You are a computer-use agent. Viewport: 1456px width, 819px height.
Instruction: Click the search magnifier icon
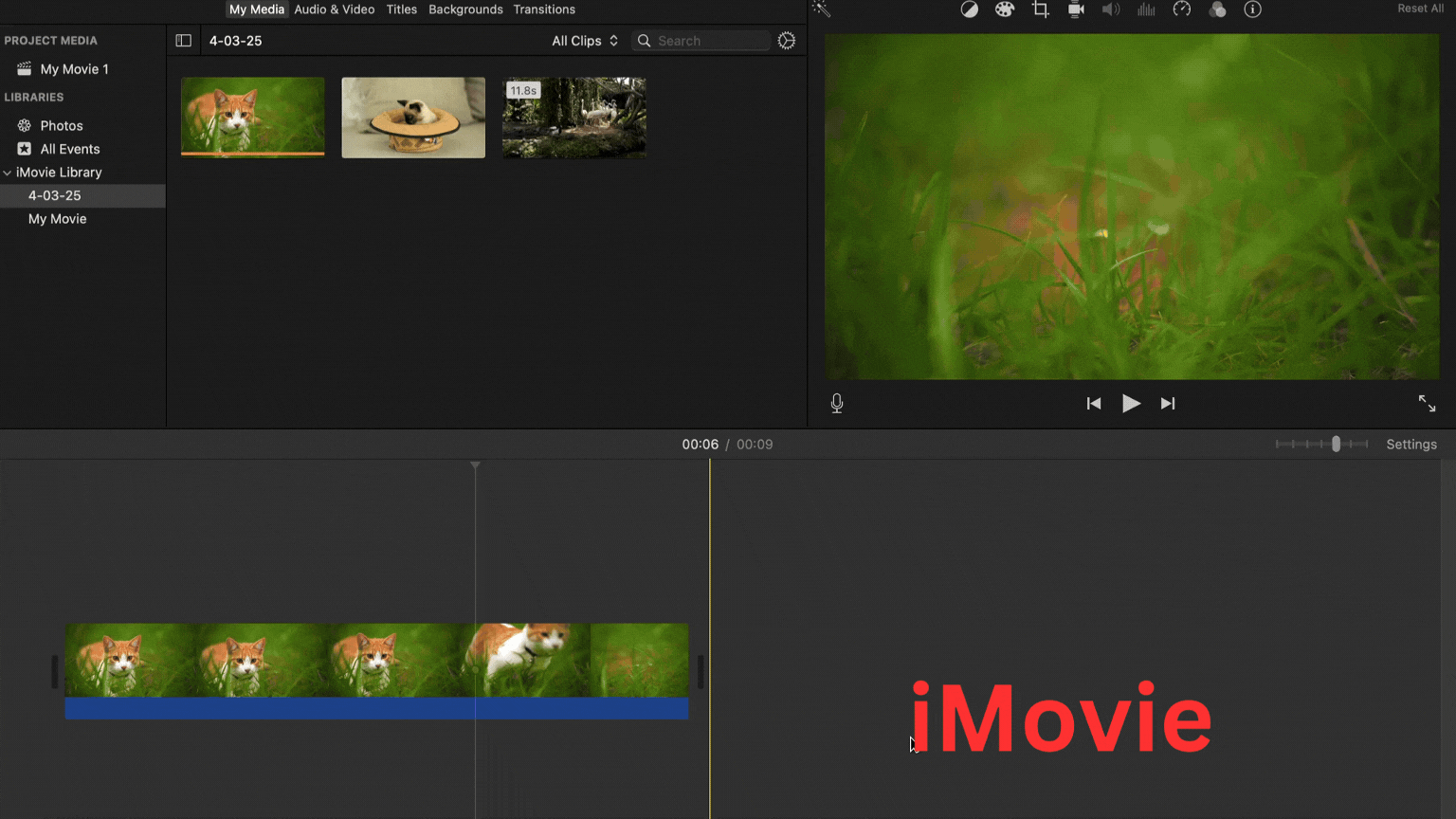(x=645, y=41)
